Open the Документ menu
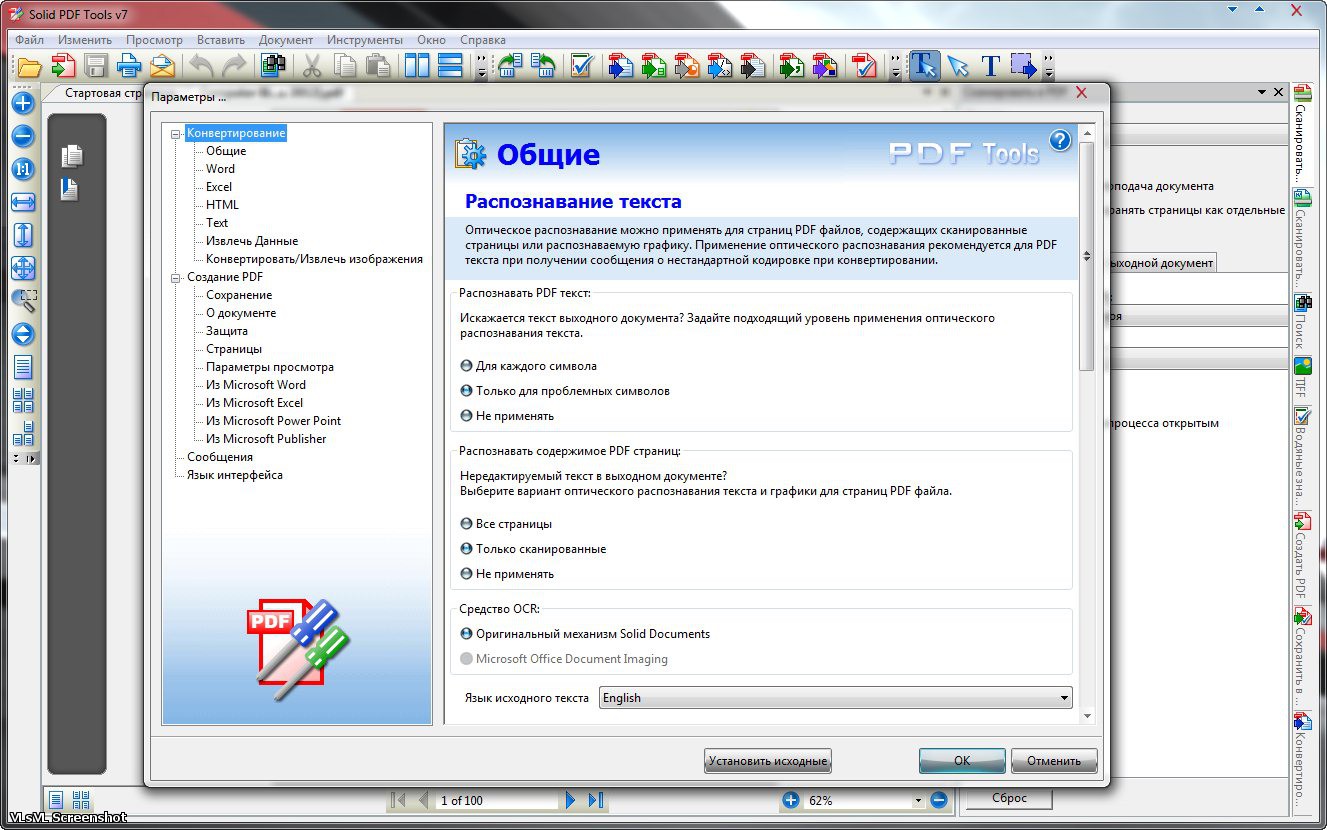The width and height of the screenshot is (1327, 830). tap(286, 40)
